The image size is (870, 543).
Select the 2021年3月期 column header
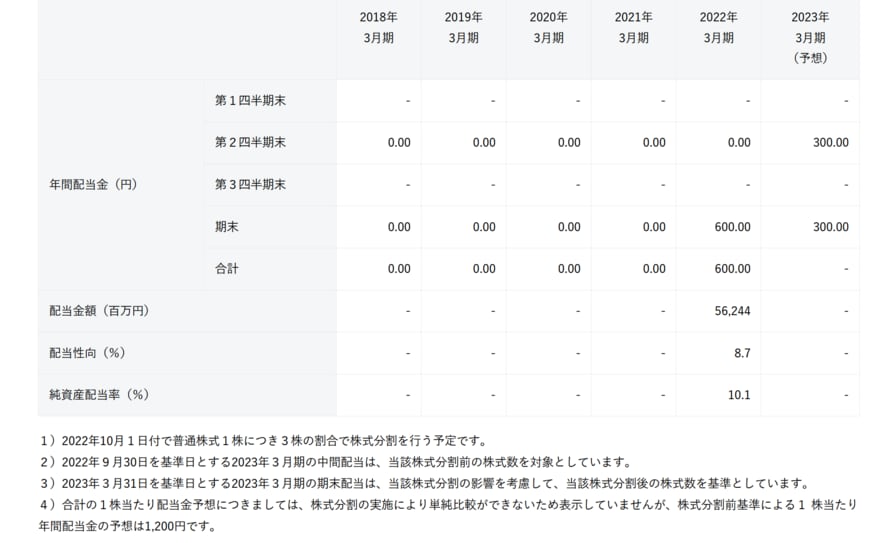click(633, 28)
